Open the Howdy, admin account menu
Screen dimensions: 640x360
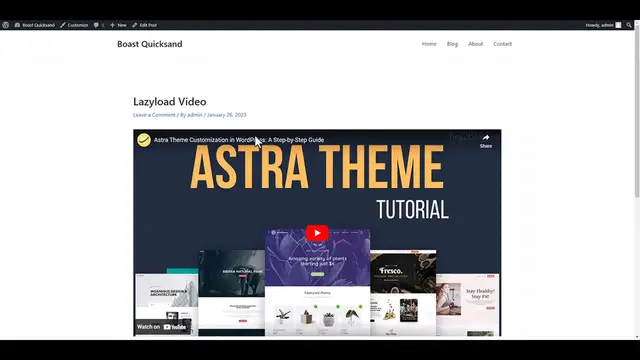coord(603,25)
